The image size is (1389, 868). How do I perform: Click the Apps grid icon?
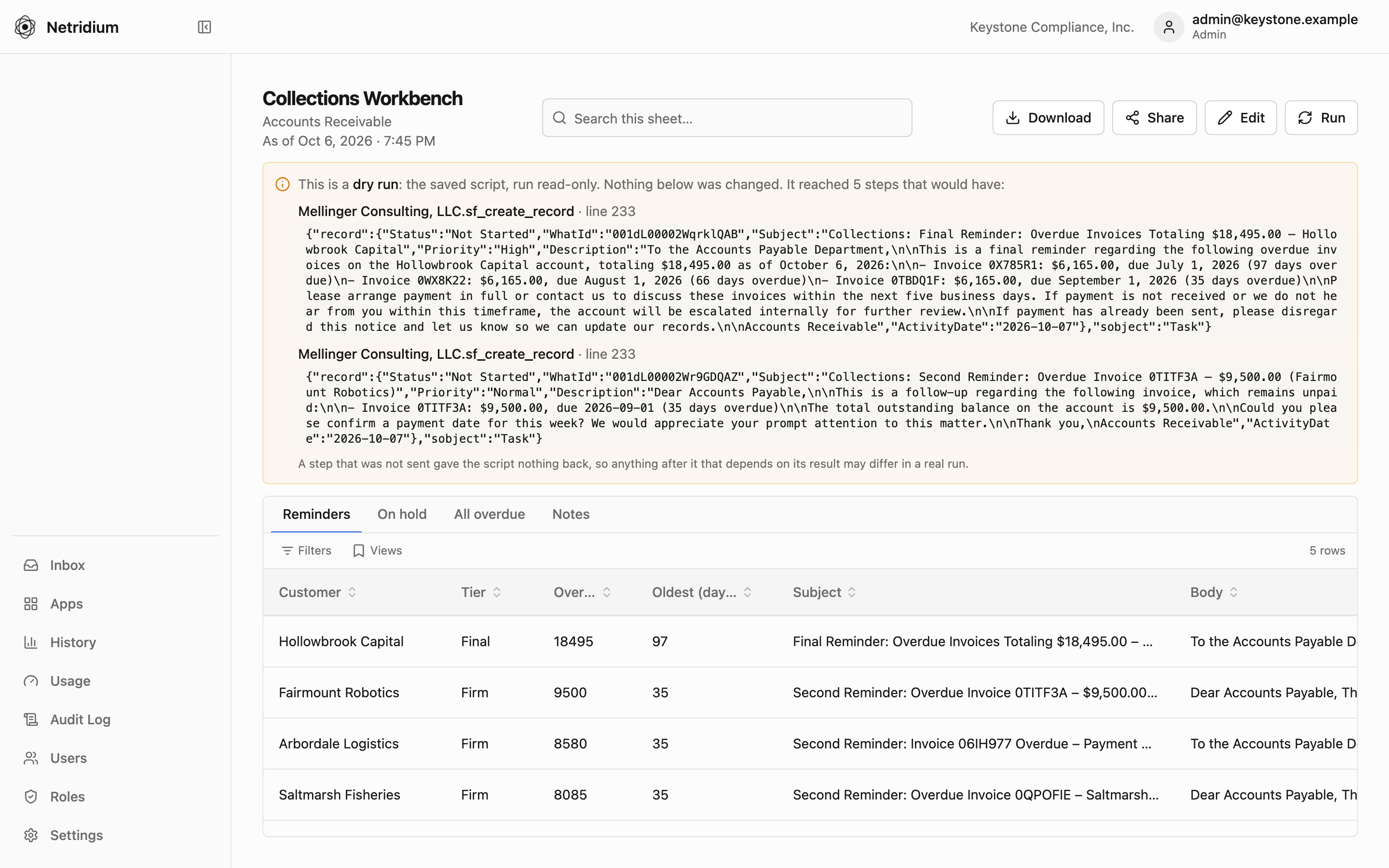tap(31, 604)
